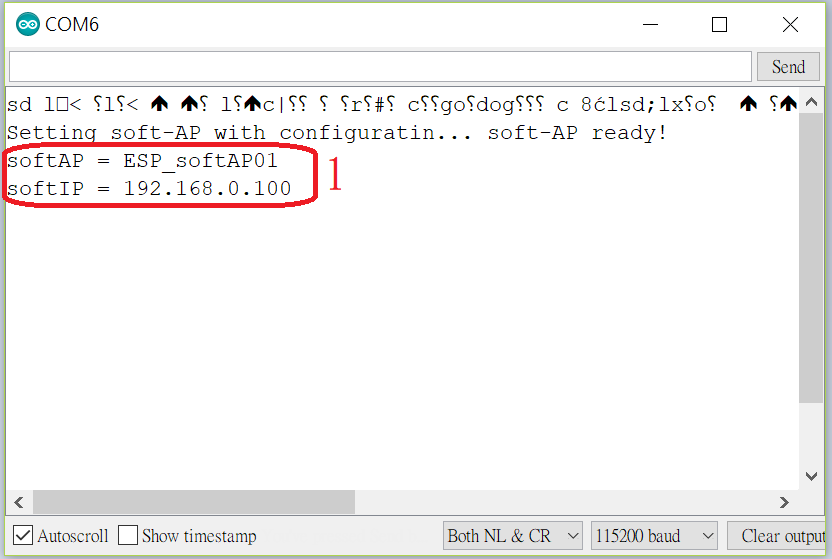Viewport: 832px width, 559px height.
Task: Click the Autoscroll label text
Action: [x=73, y=536]
